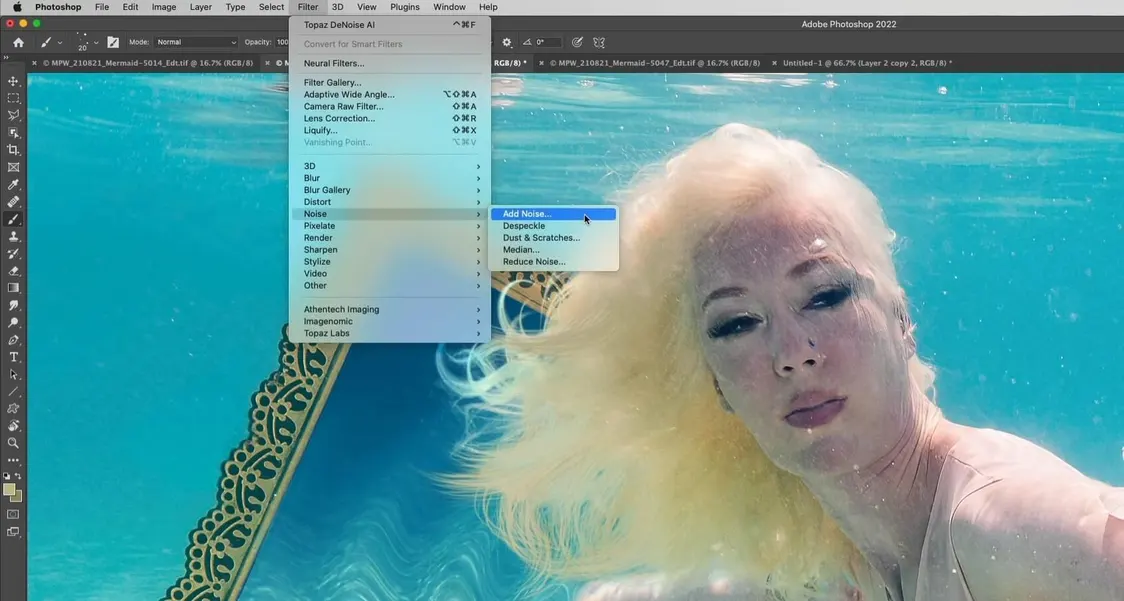
Task: Select the Zoom tool
Action: [x=13, y=443]
